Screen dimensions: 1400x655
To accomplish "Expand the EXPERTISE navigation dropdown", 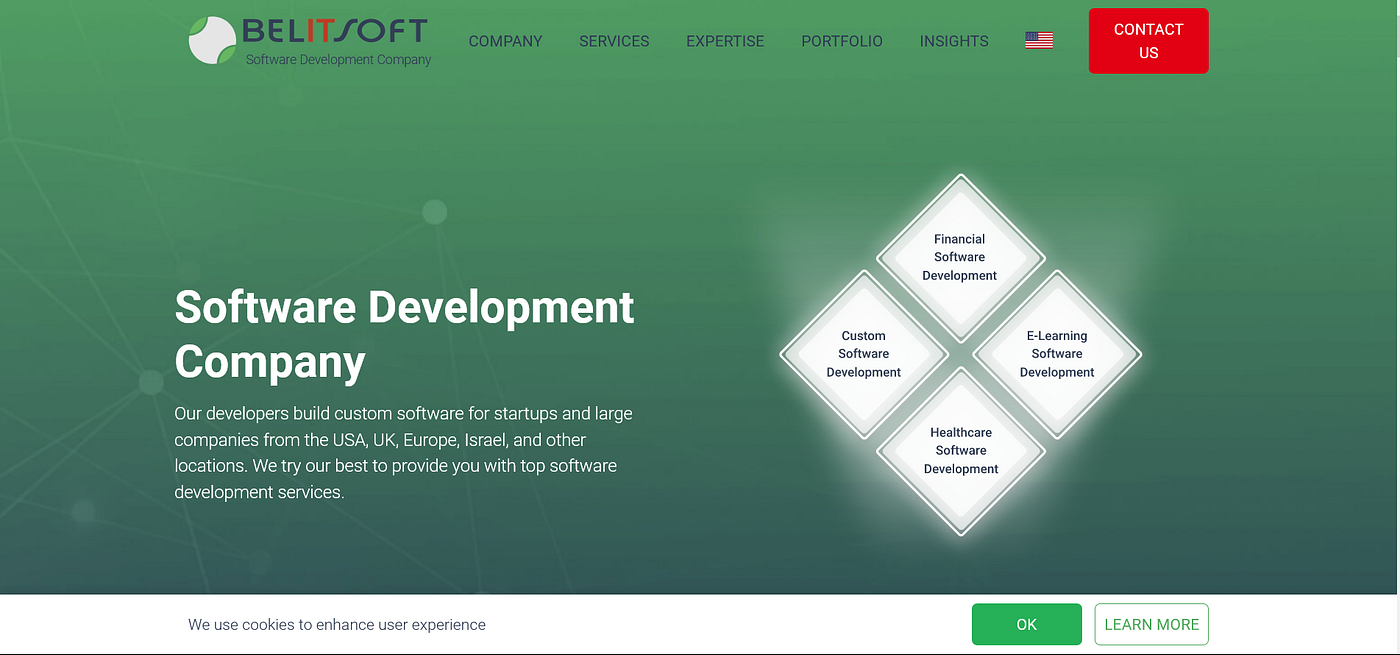I will [725, 41].
